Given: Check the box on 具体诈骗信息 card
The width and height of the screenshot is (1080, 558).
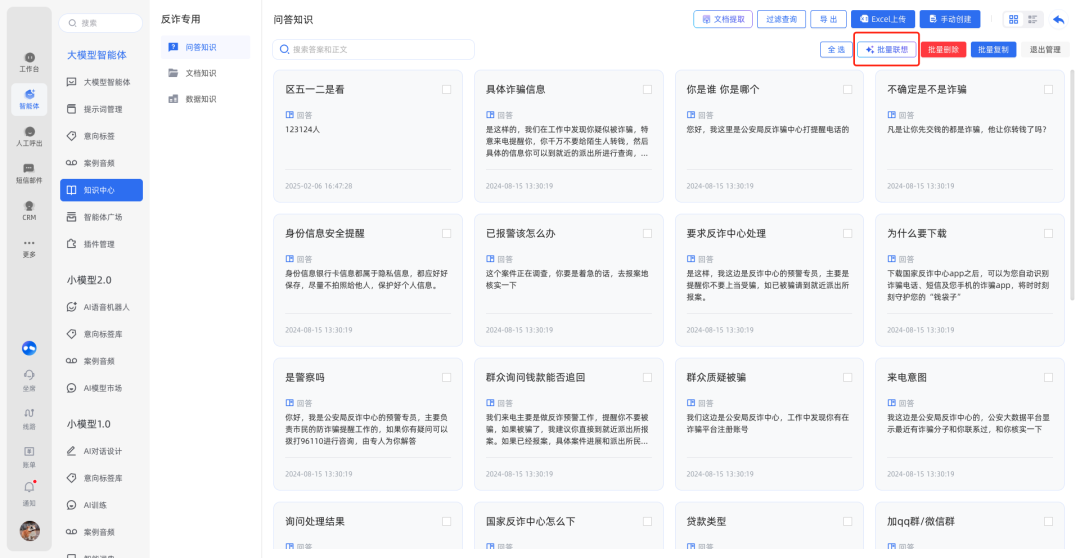Looking at the screenshot, I should point(647,89).
